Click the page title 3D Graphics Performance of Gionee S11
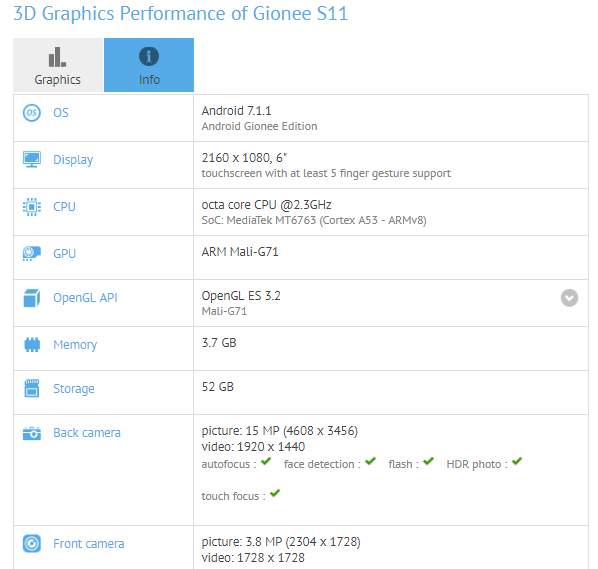The width and height of the screenshot is (598, 569). coord(181,14)
